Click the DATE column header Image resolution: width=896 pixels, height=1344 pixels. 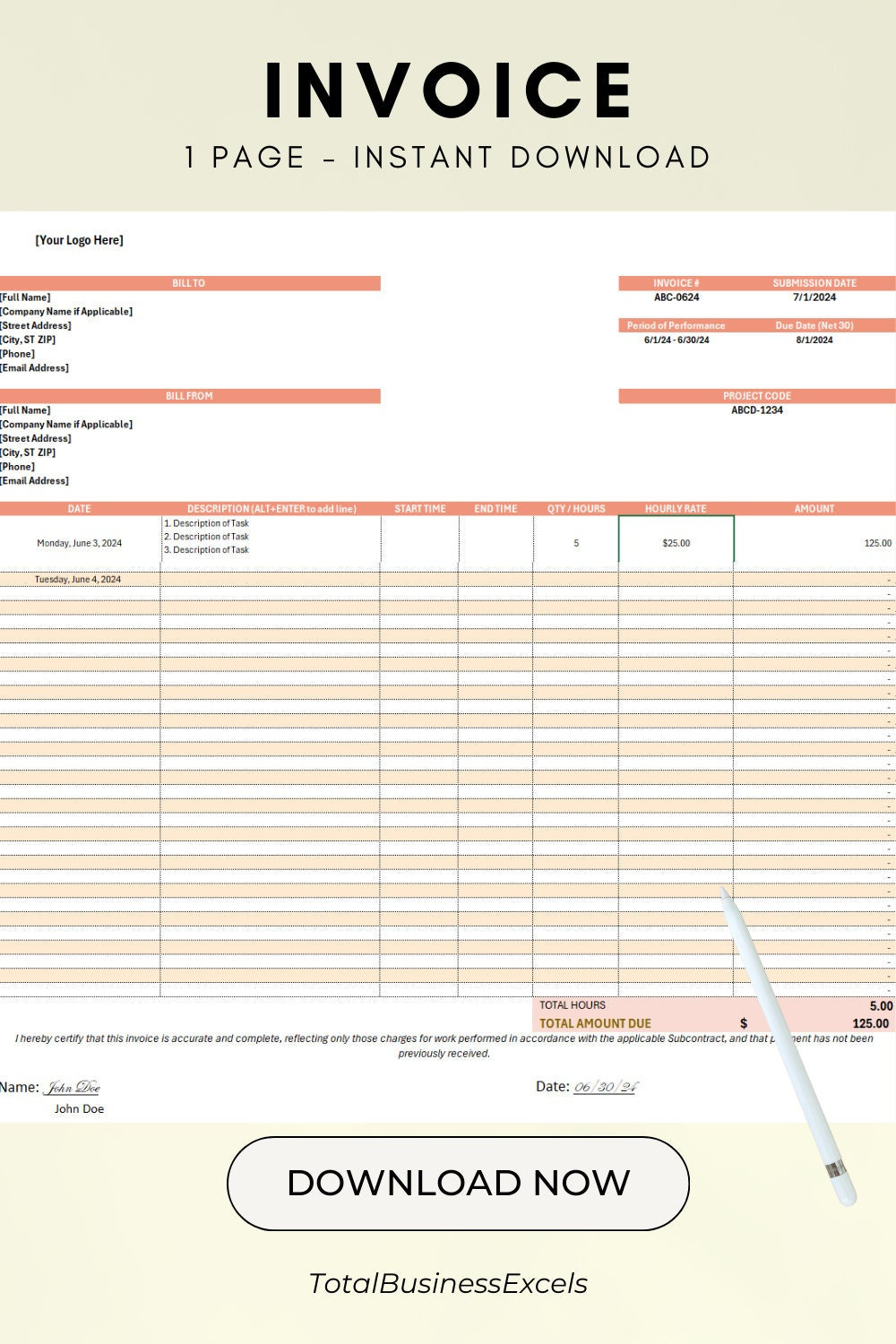tap(79, 508)
